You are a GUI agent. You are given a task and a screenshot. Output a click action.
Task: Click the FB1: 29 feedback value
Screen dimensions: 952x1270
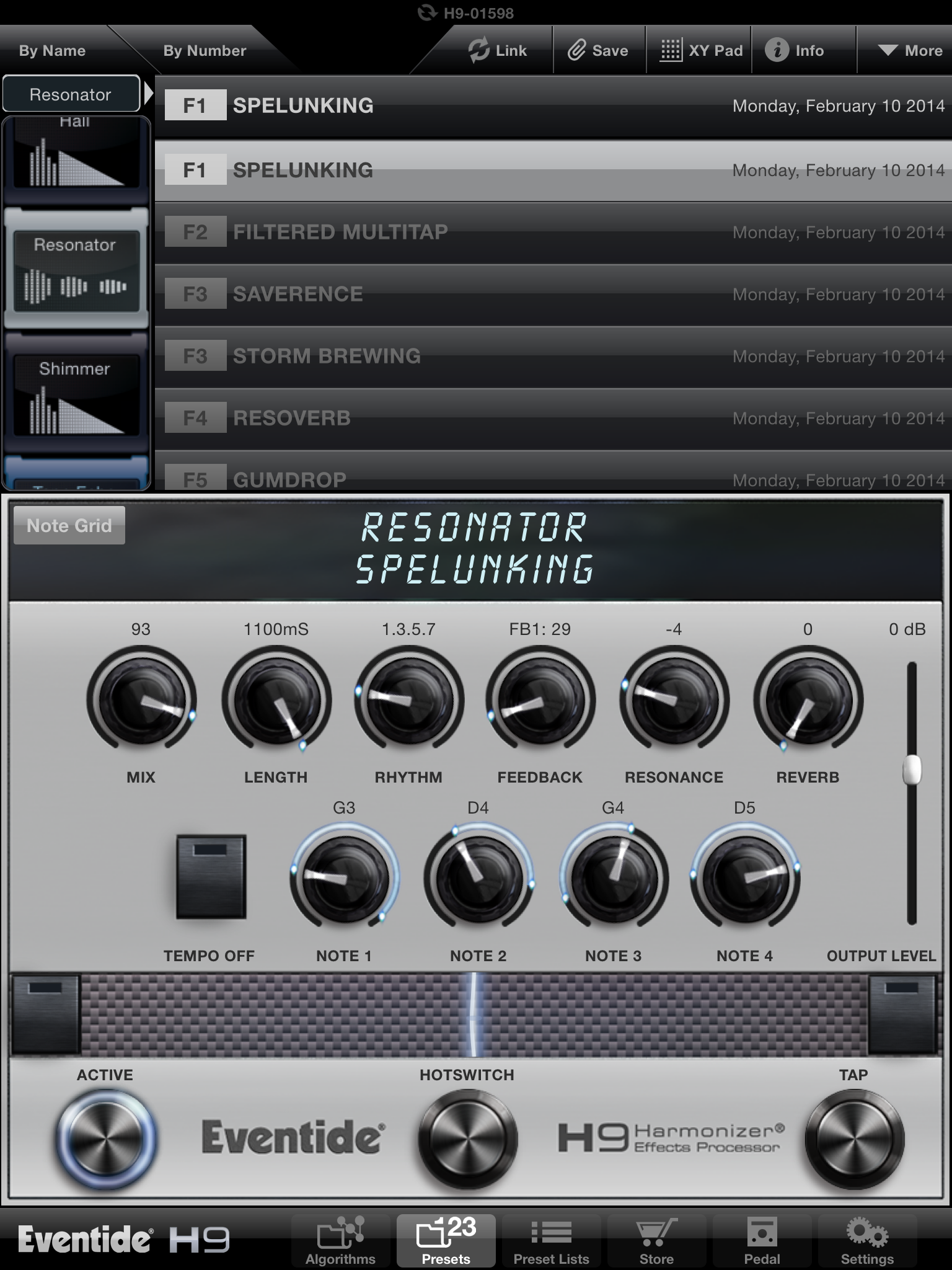coord(540,629)
